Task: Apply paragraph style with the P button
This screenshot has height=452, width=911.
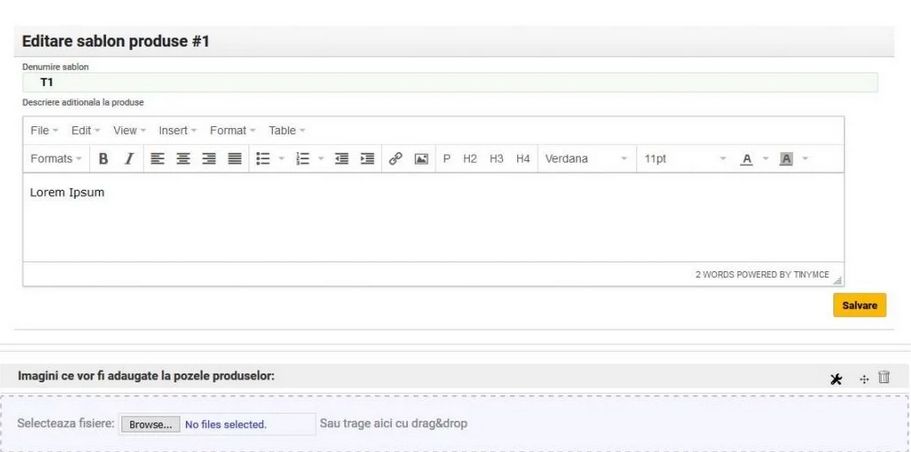Action: (447, 159)
